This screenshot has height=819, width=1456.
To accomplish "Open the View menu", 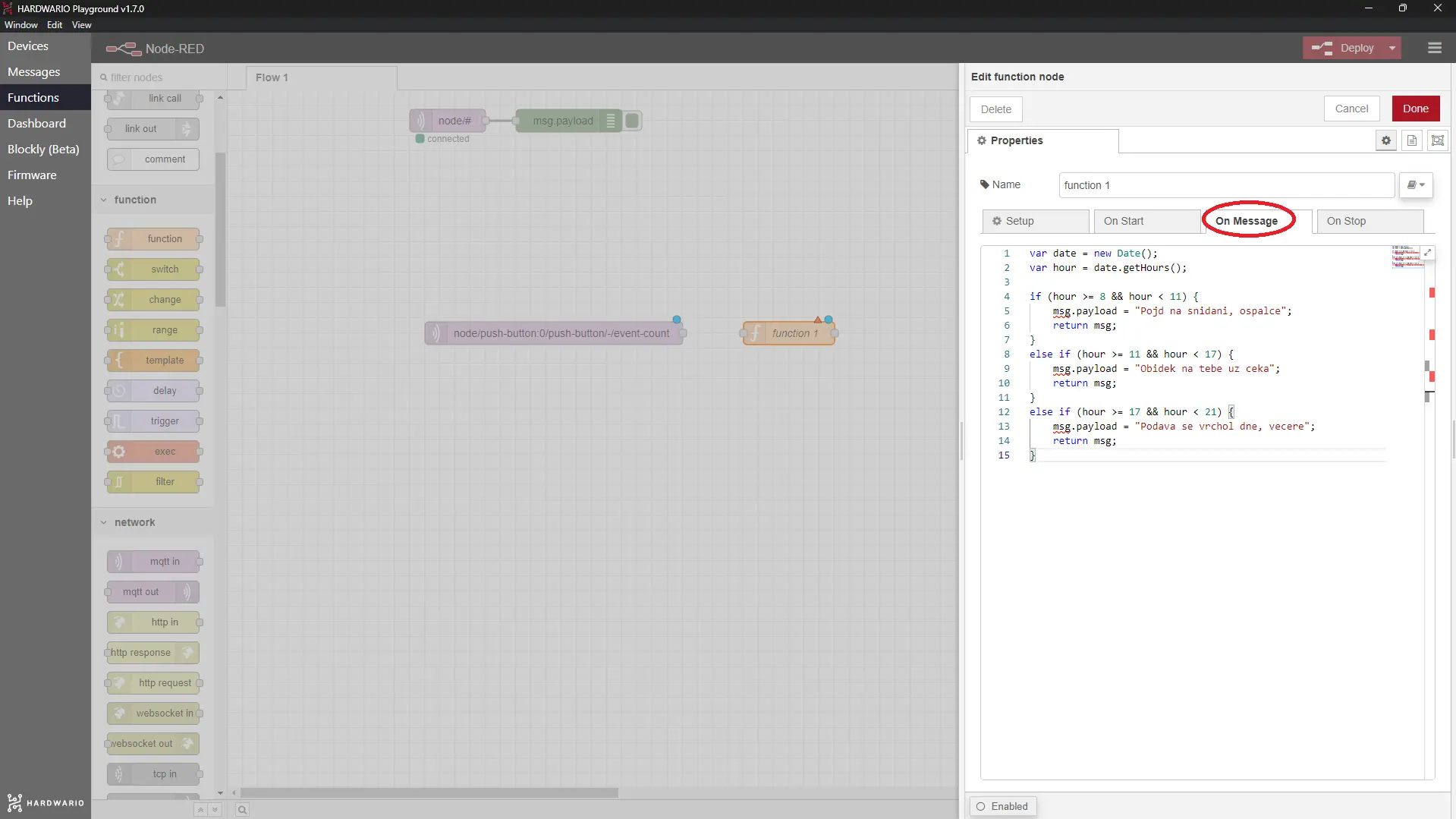I will [81, 25].
